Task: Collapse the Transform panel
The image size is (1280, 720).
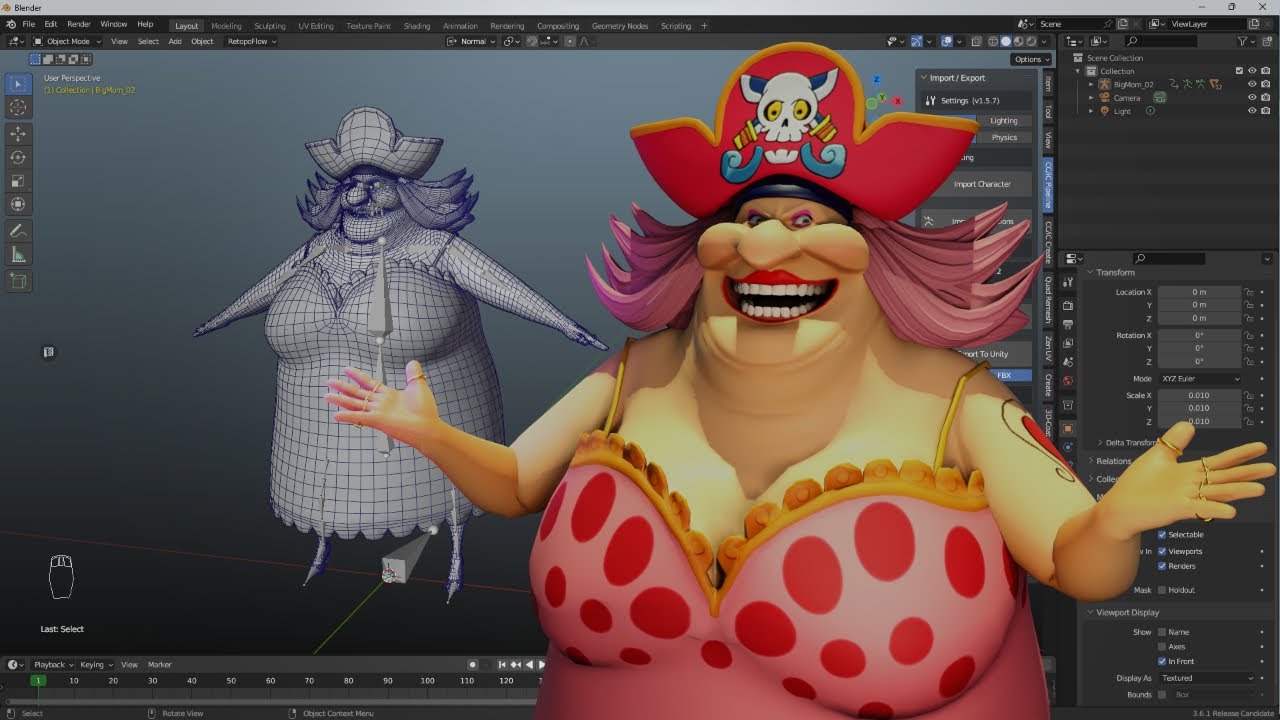Action: coord(1092,272)
